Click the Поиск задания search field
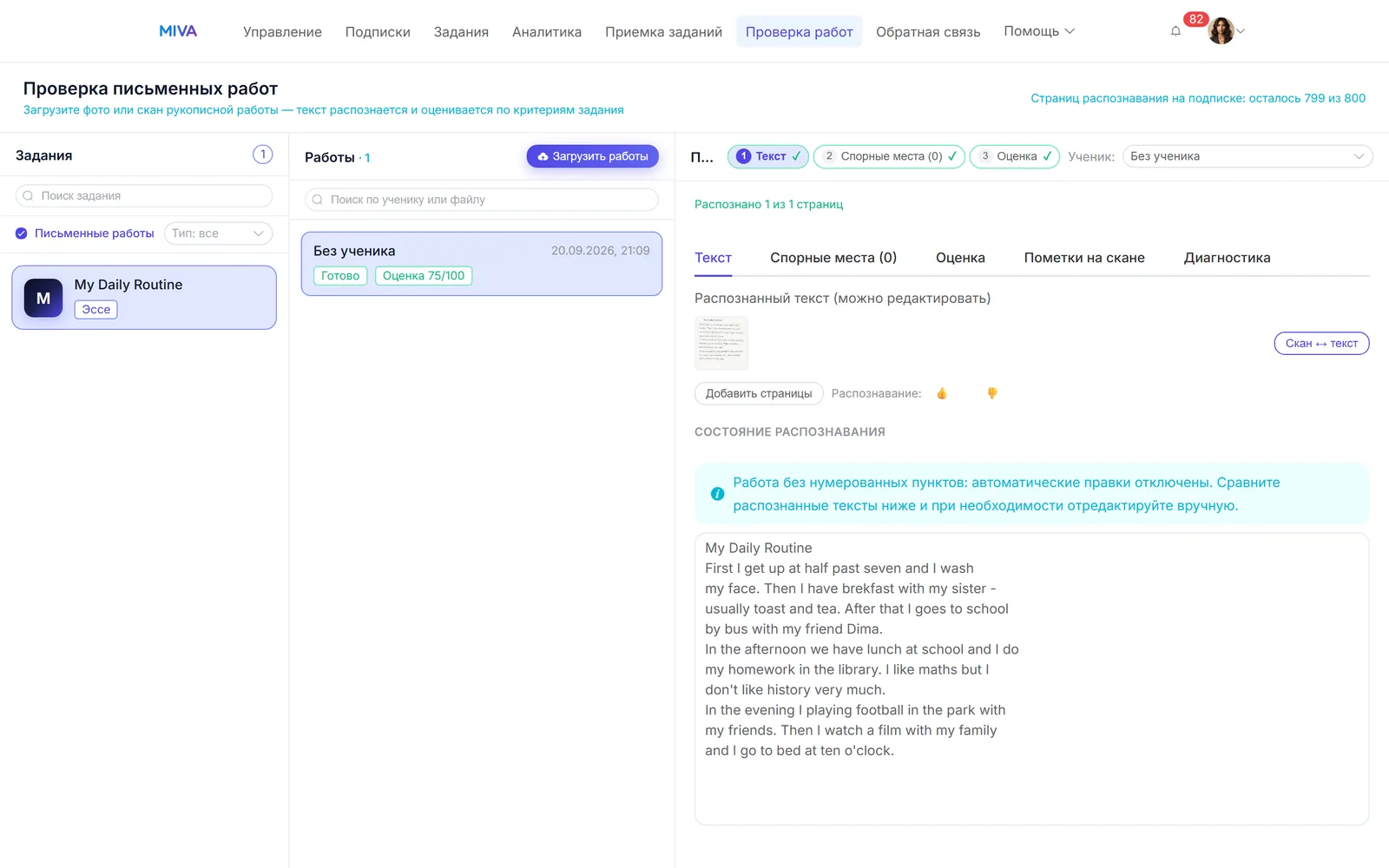 [x=144, y=196]
